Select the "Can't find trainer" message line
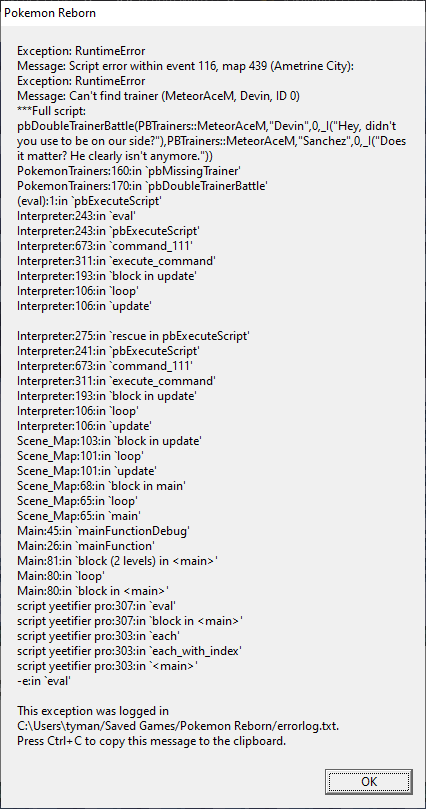 click(158, 96)
